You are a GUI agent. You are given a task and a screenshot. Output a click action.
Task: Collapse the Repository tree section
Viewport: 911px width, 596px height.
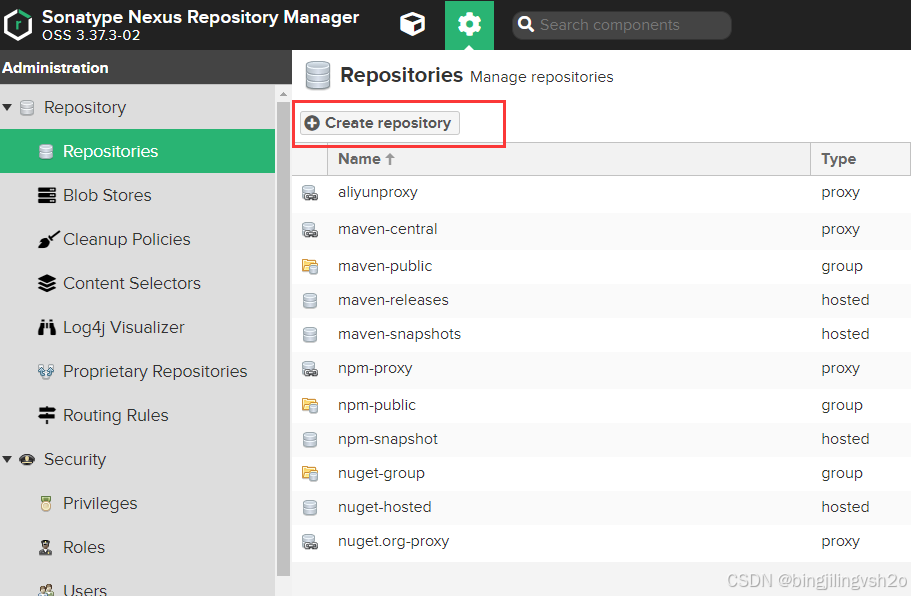tap(7, 107)
